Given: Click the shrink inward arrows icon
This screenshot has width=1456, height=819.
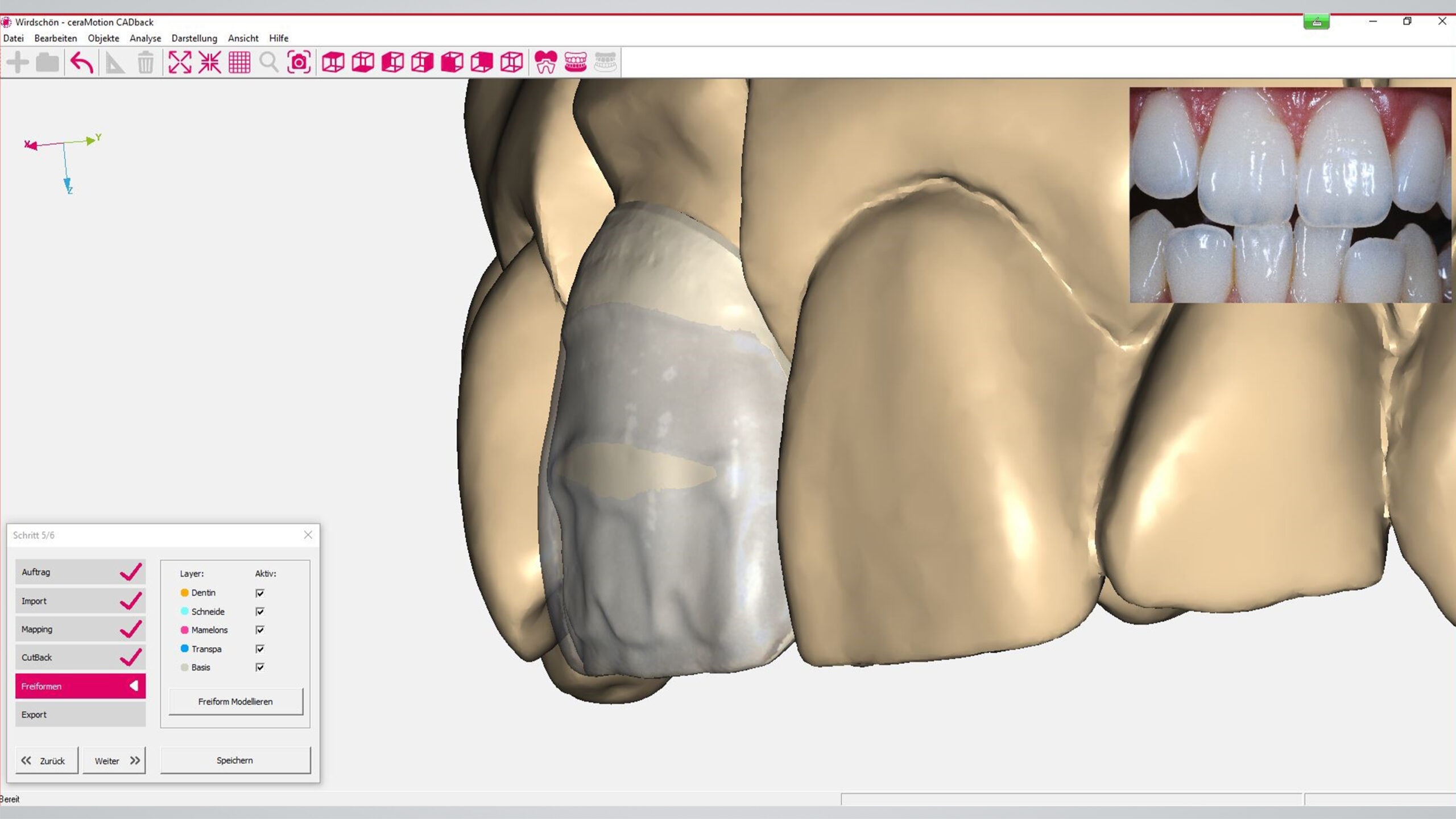Looking at the screenshot, I should pyautogui.click(x=210, y=63).
